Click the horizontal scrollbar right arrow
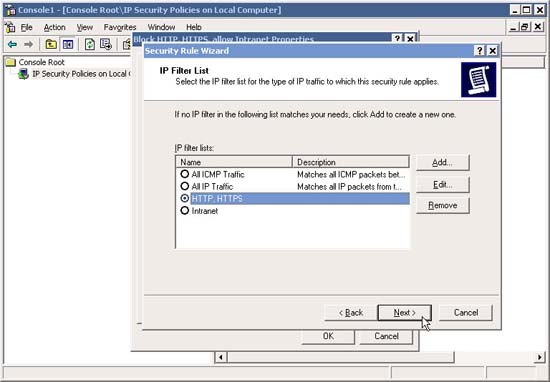Viewport: 550px width, 382px height. pyautogui.click(x=539, y=357)
